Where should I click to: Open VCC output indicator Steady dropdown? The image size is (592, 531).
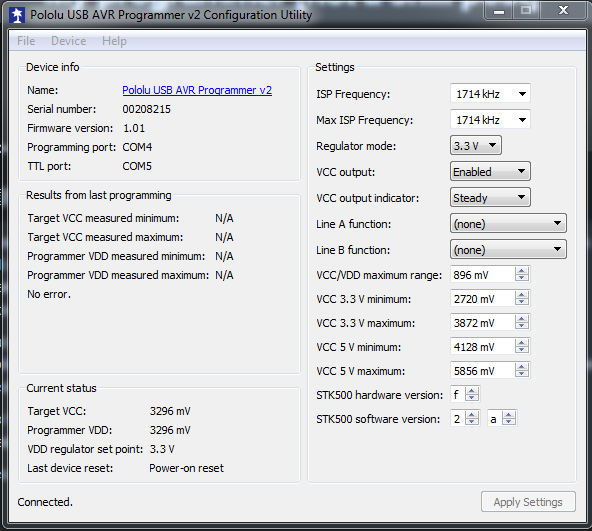(x=490, y=198)
